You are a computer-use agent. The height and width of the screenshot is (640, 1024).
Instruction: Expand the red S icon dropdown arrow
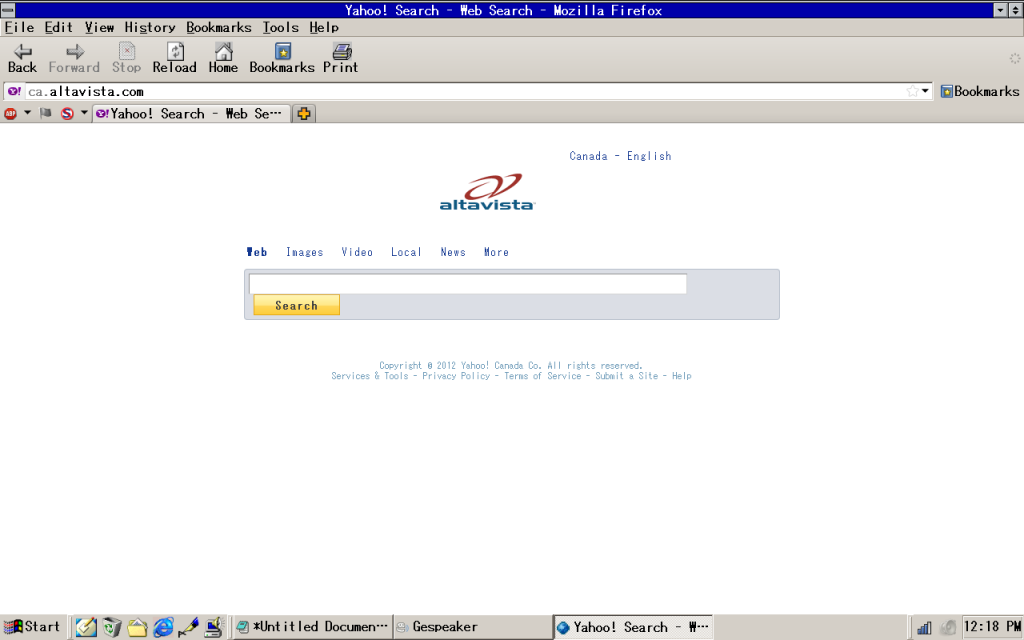[84, 114]
